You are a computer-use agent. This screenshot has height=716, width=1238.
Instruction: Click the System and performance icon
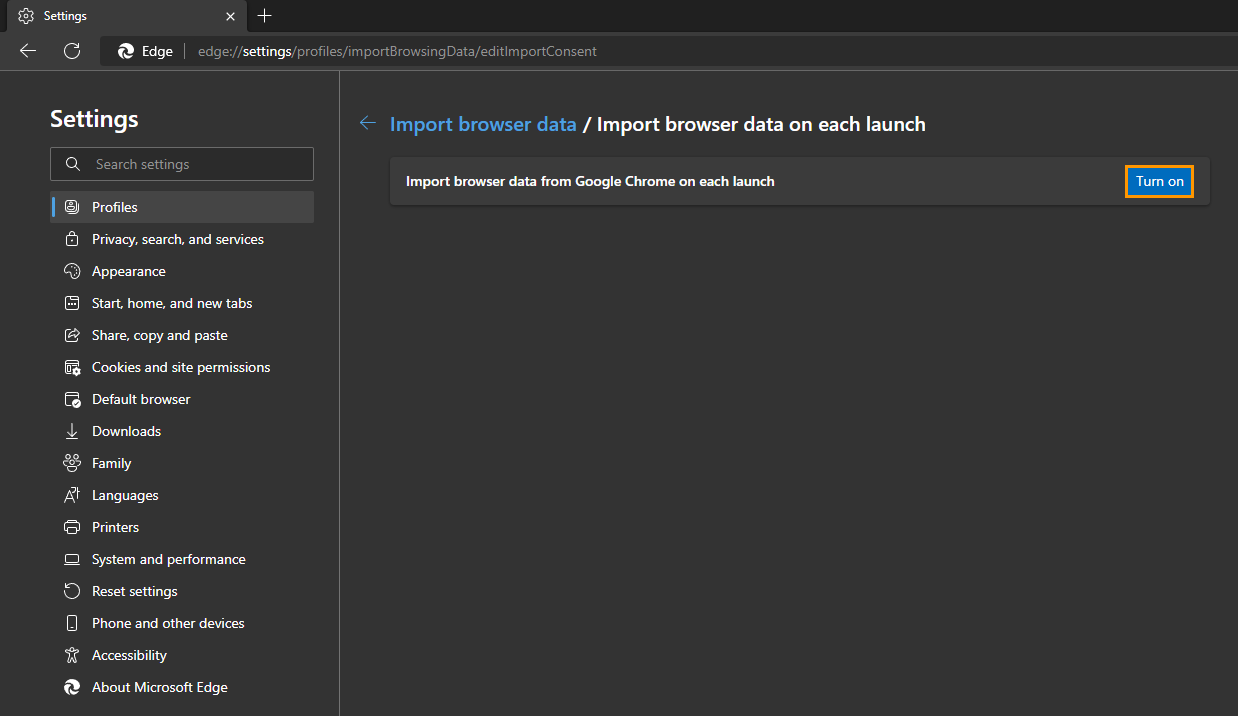[72, 559]
